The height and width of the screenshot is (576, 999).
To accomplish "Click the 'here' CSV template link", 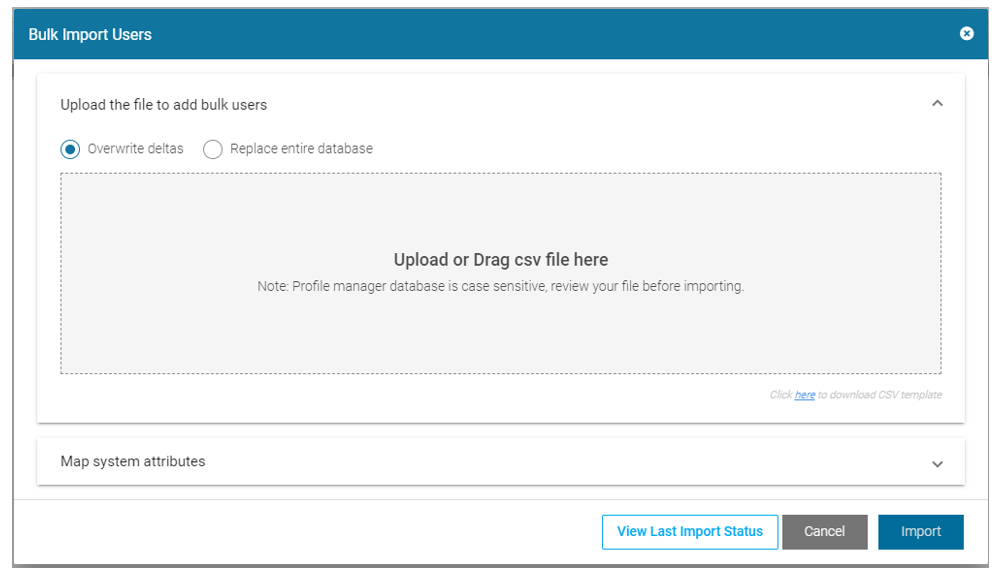I will point(804,395).
